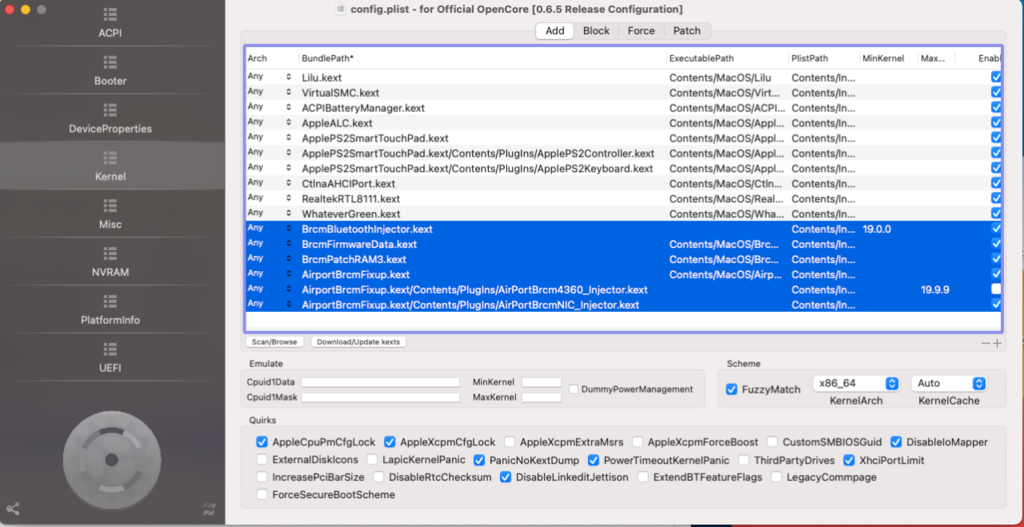
Task: Select the DeviceProperties sidebar icon
Action: 110,111
